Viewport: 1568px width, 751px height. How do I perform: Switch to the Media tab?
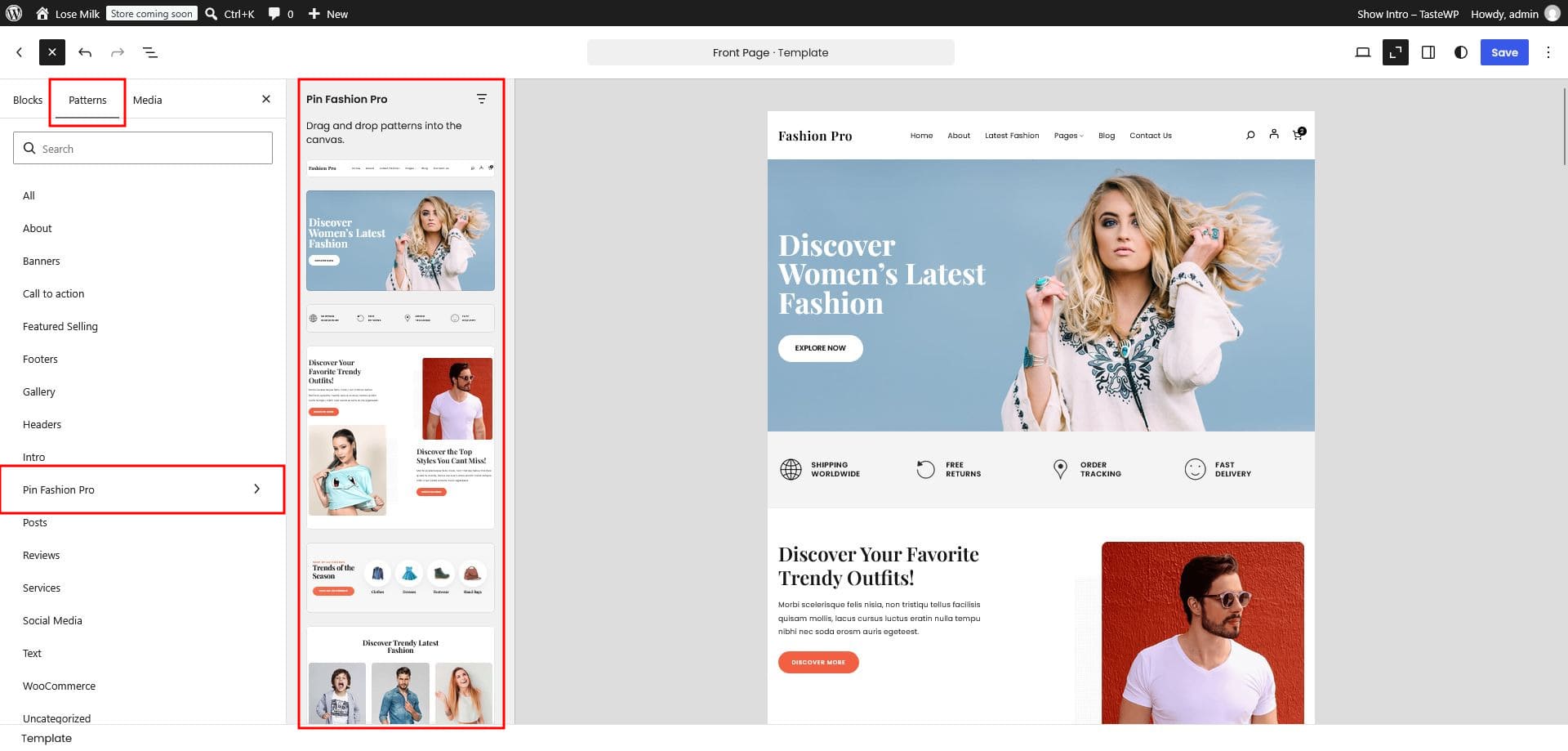[148, 100]
